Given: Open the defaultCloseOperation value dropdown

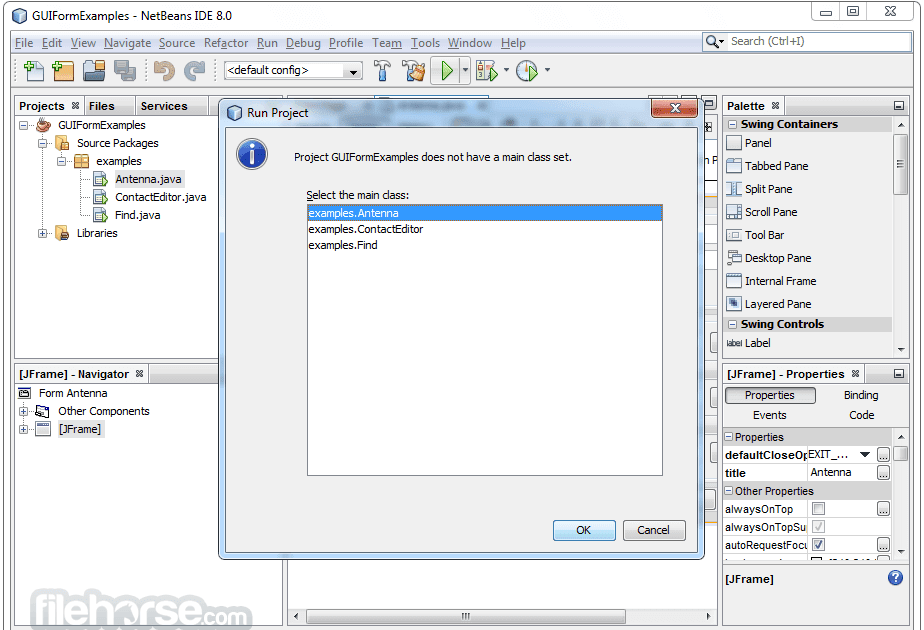Looking at the screenshot, I should [865, 454].
